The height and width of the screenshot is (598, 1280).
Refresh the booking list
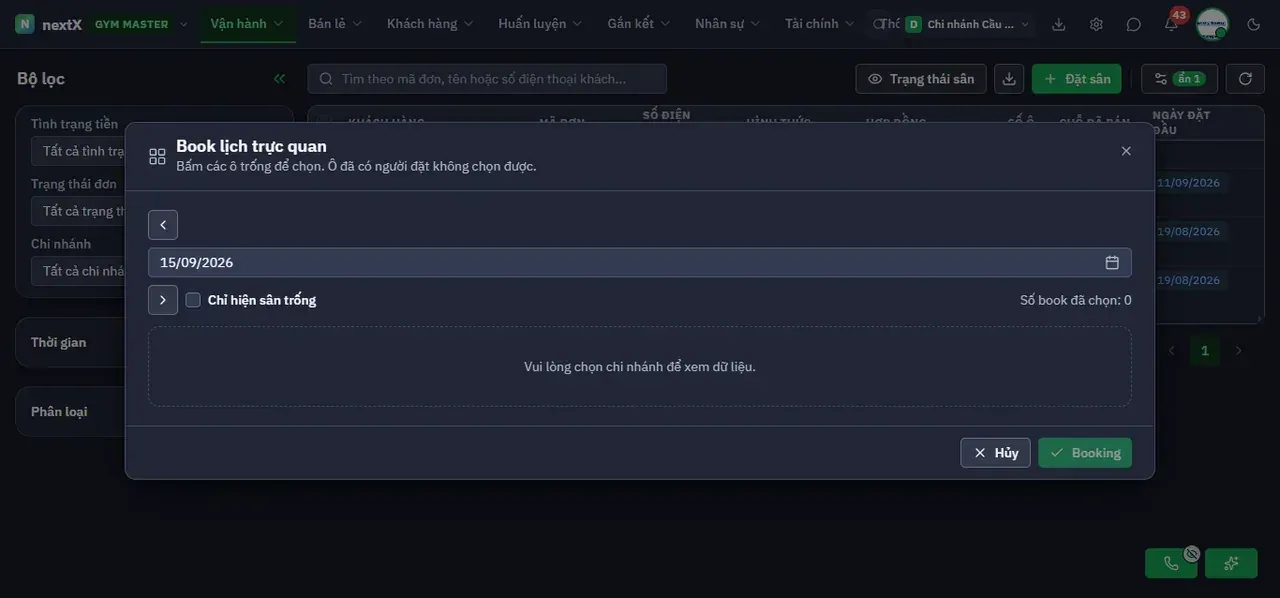tap(1245, 79)
